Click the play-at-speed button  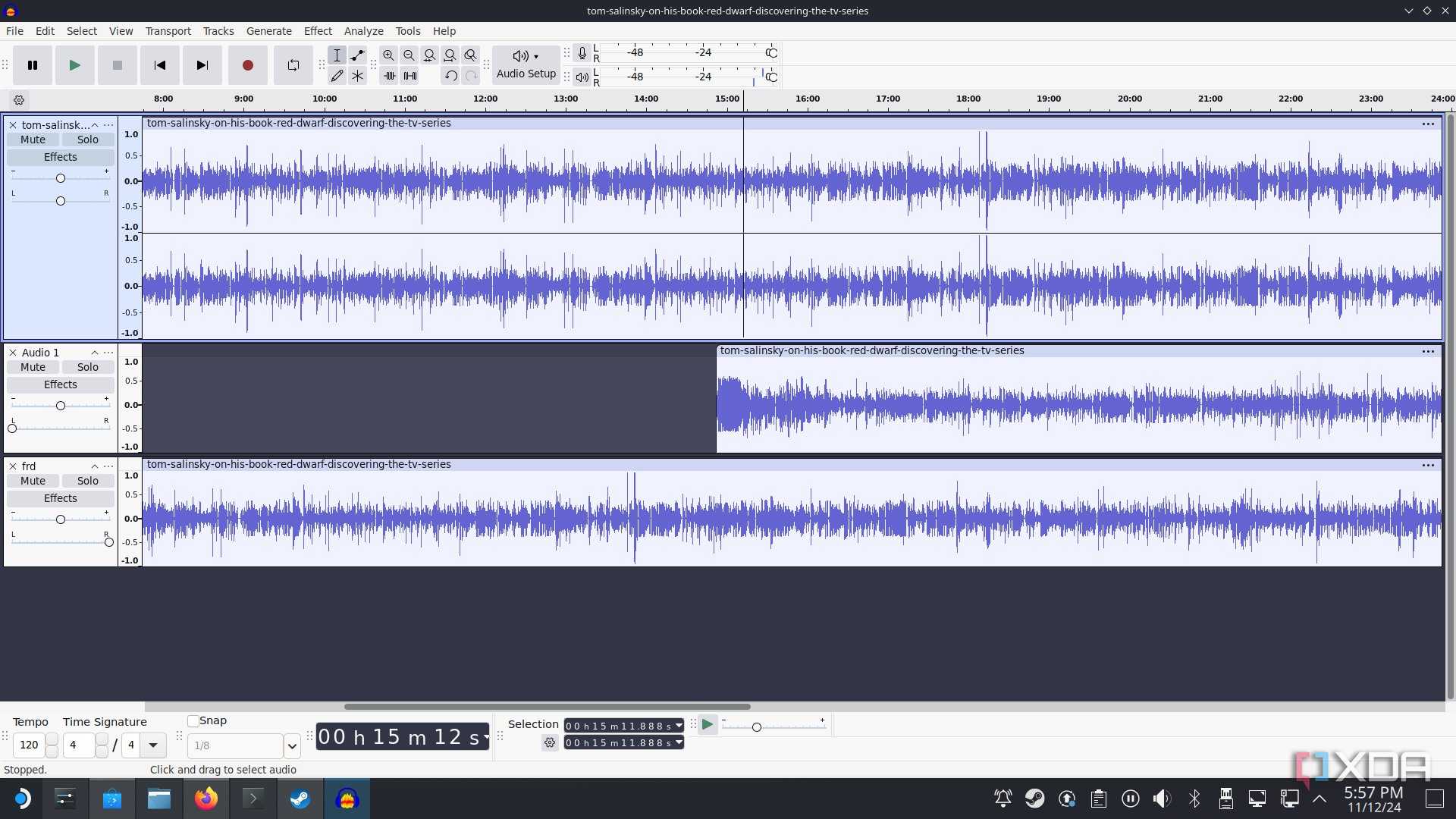coord(707,725)
